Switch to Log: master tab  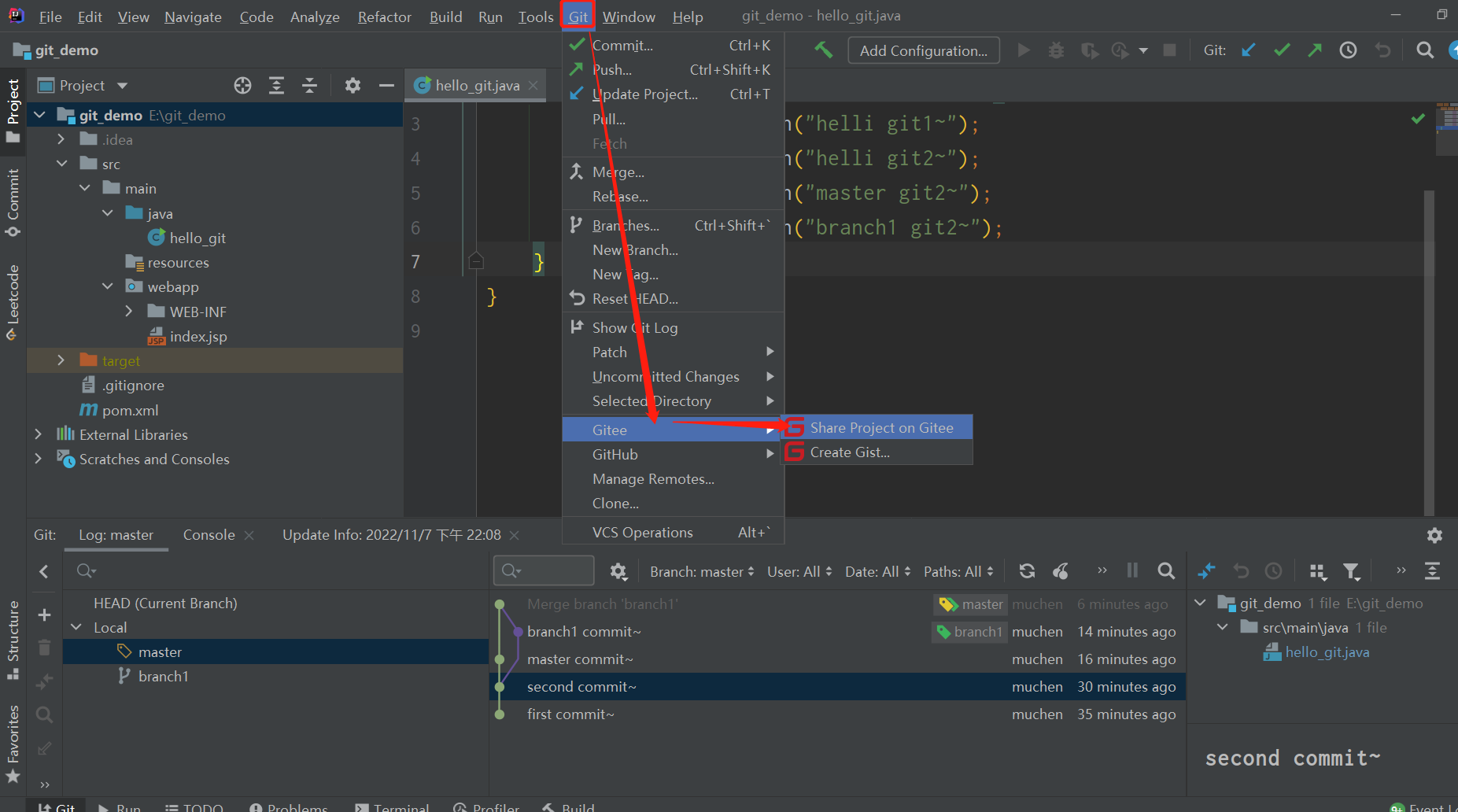tap(116, 535)
